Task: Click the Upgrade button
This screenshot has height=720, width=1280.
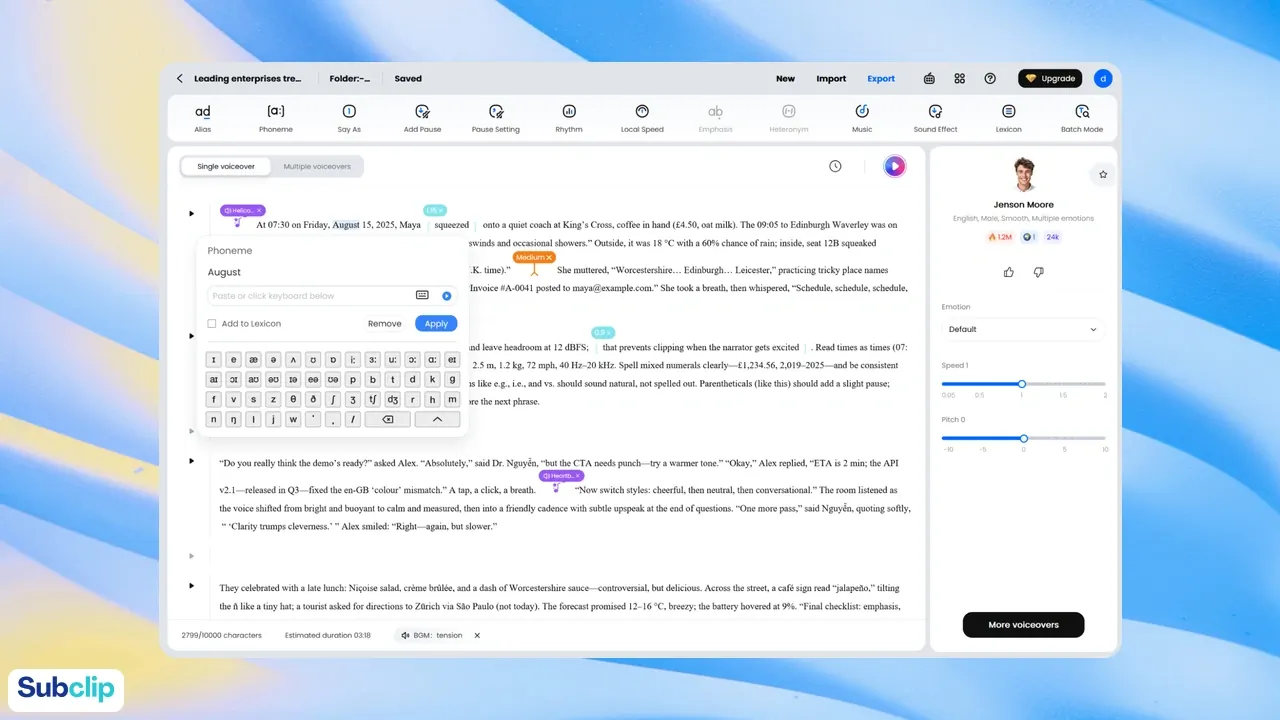Action: point(1050,78)
